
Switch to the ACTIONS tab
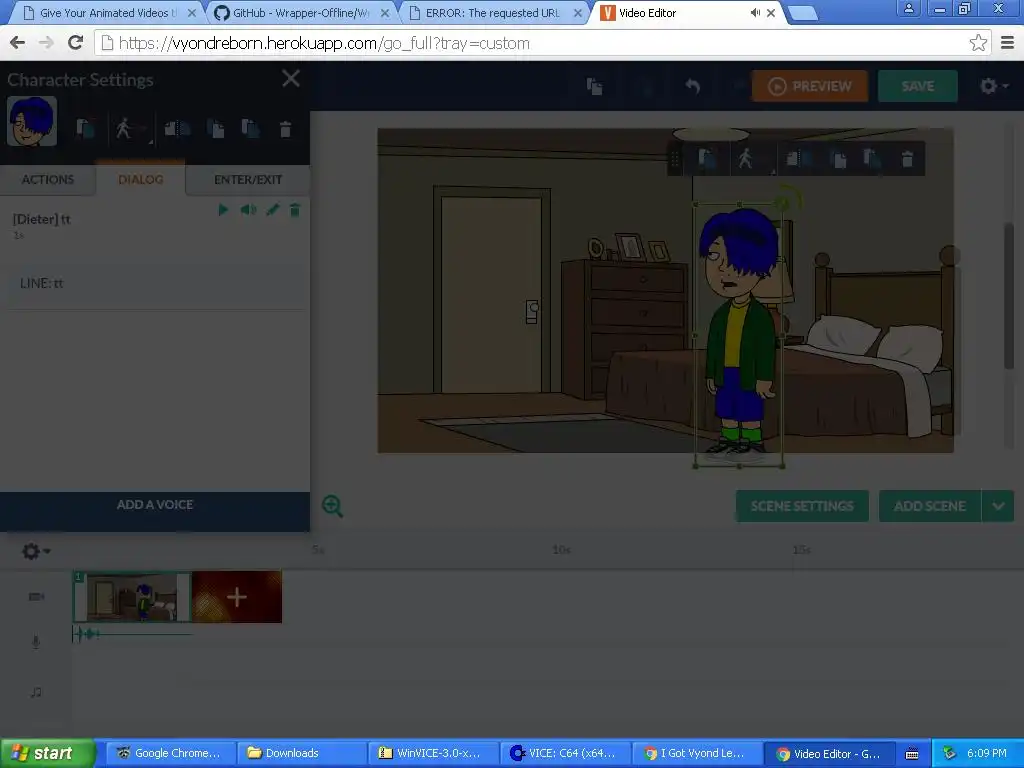tap(48, 180)
